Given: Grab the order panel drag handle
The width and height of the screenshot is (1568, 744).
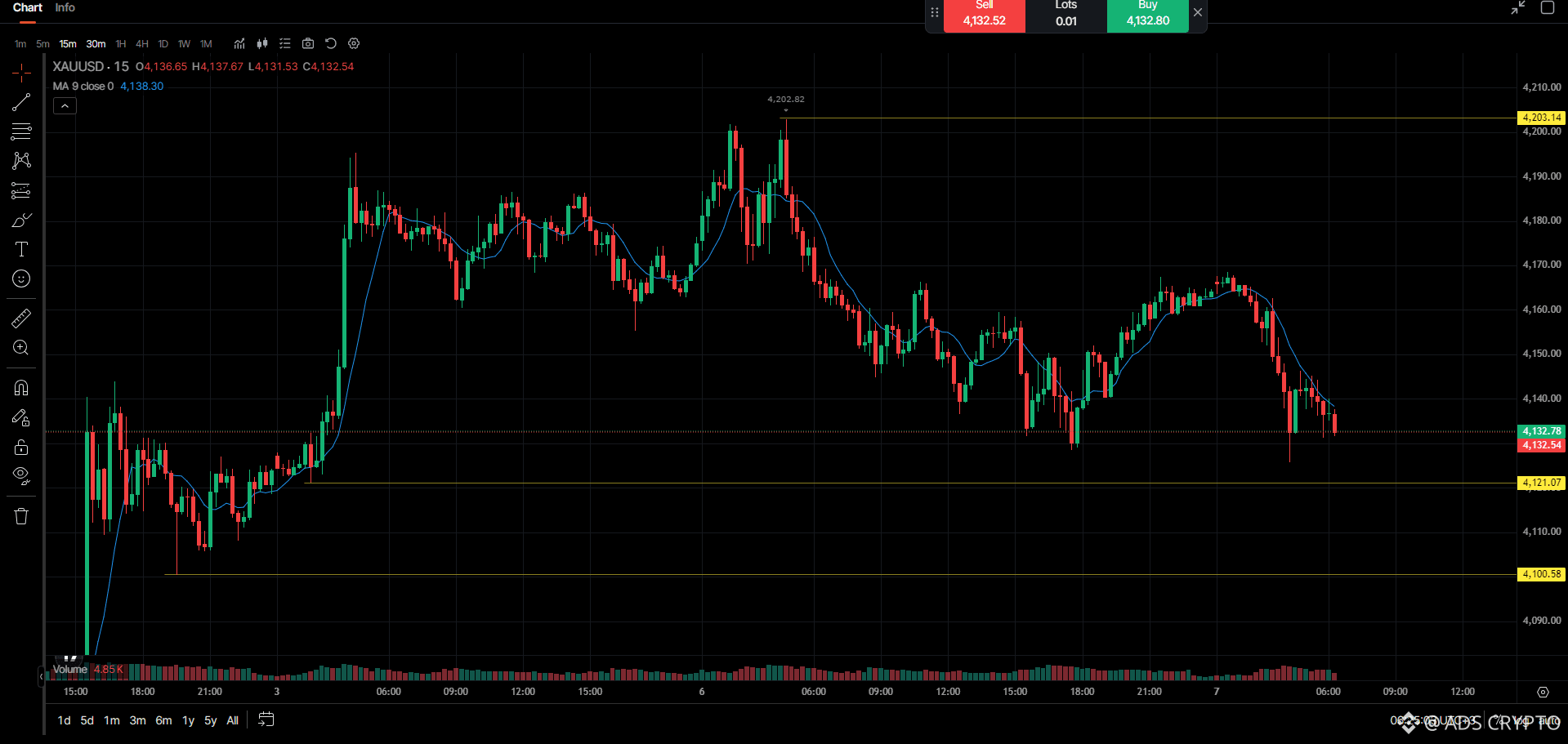Looking at the screenshot, I should coord(935,13).
